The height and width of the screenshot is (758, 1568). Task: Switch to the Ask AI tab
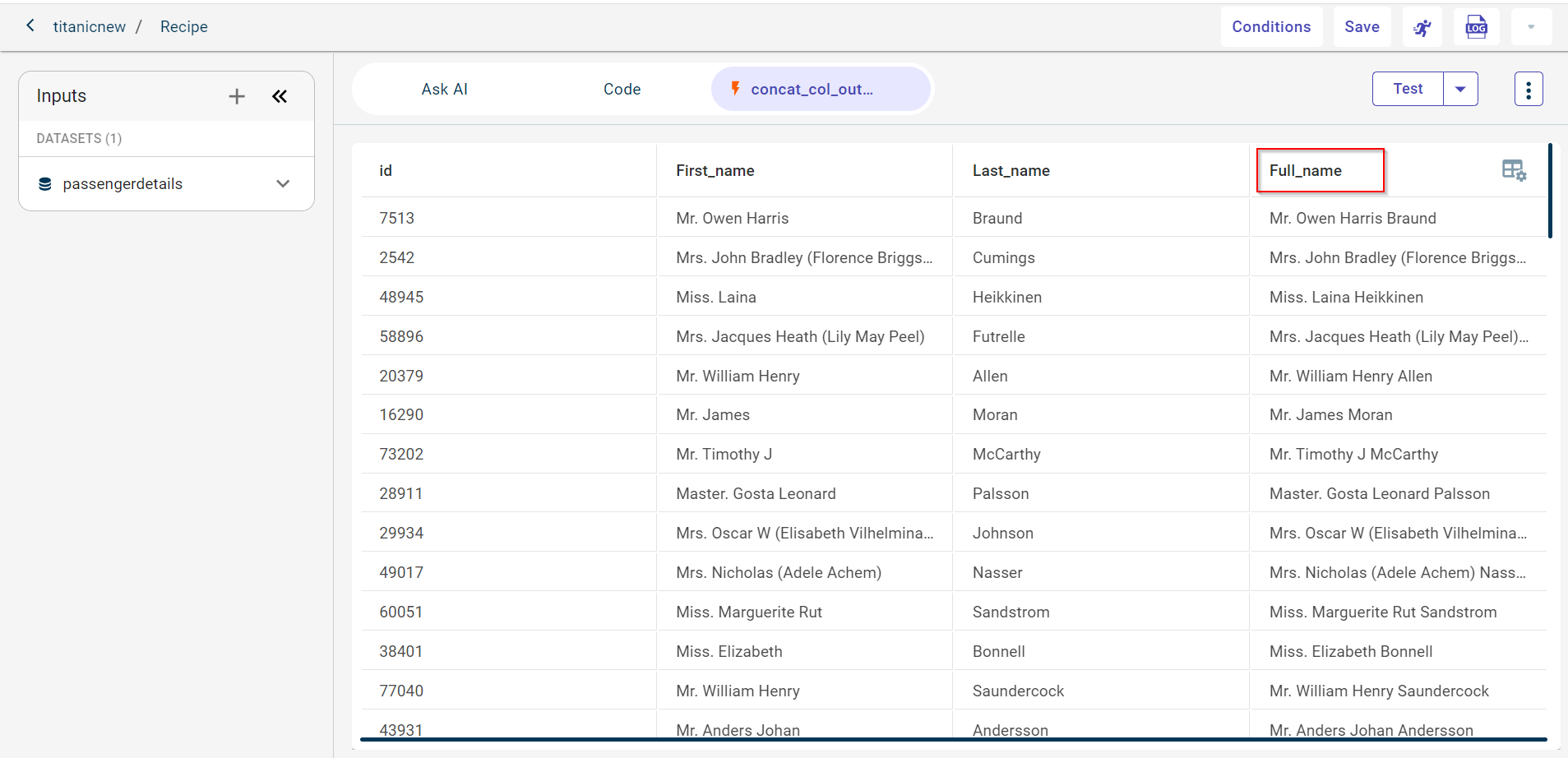point(444,89)
